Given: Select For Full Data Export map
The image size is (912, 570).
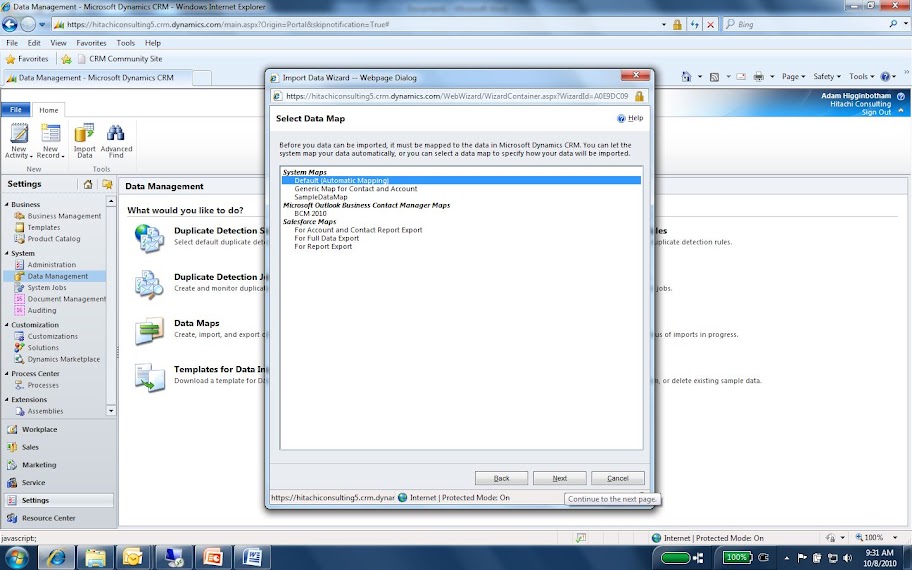Looking at the screenshot, I should [326, 238].
